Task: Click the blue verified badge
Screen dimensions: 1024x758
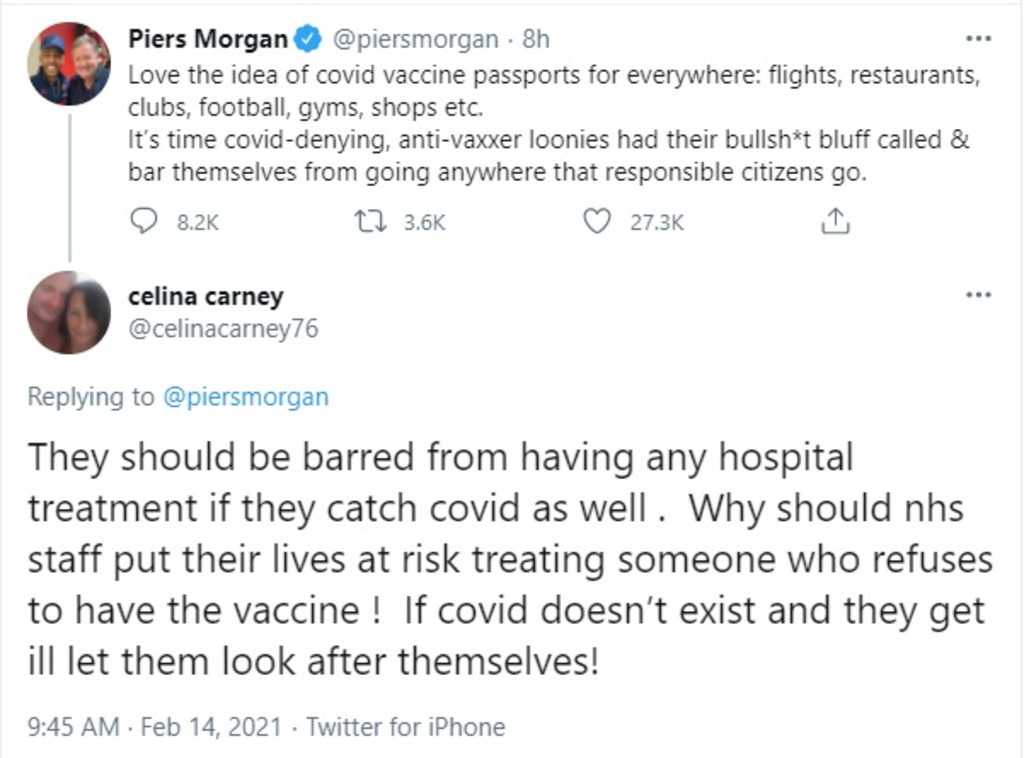Action: tap(310, 40)
